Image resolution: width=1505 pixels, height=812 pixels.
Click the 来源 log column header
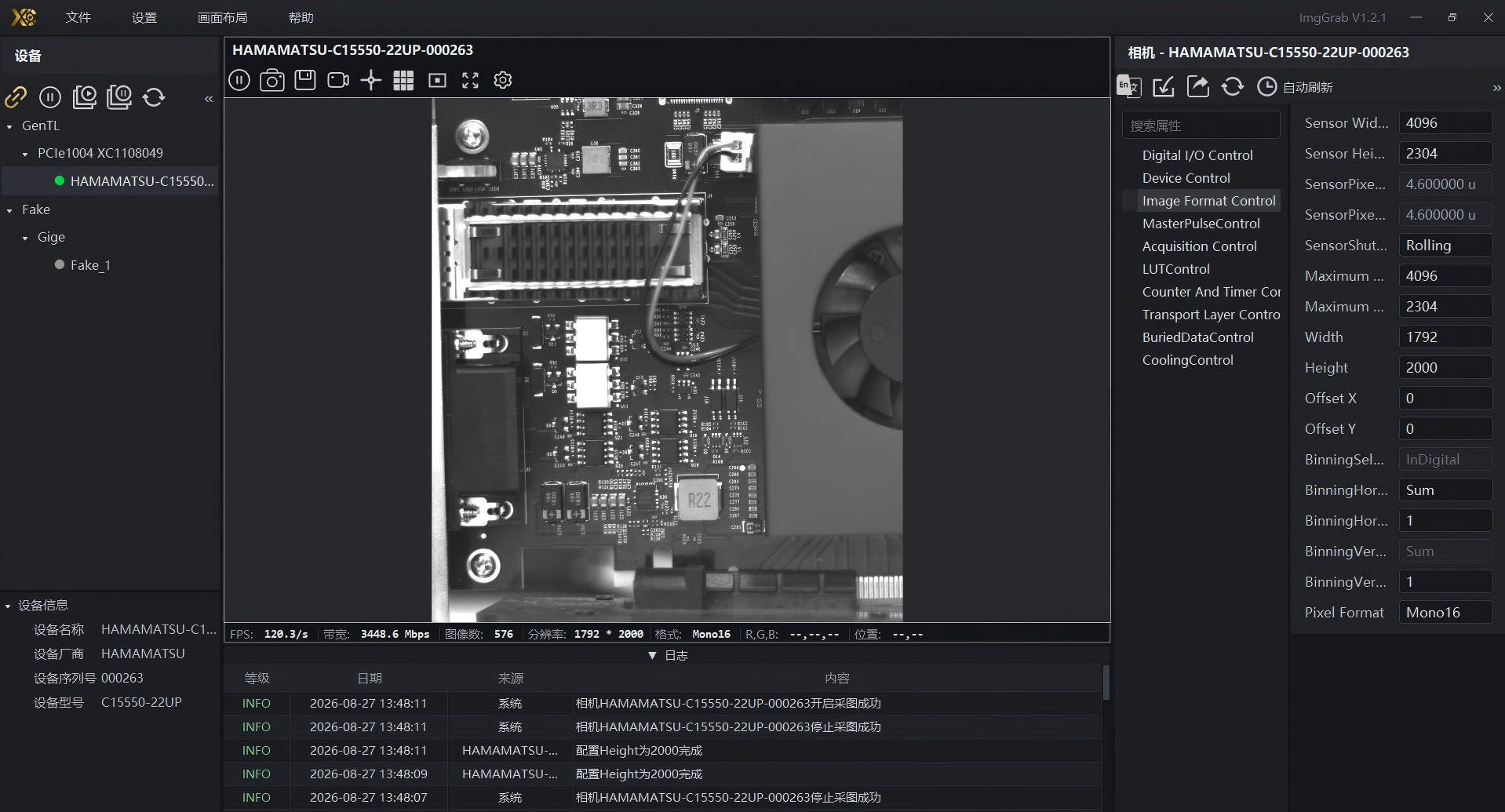[510, 679]
